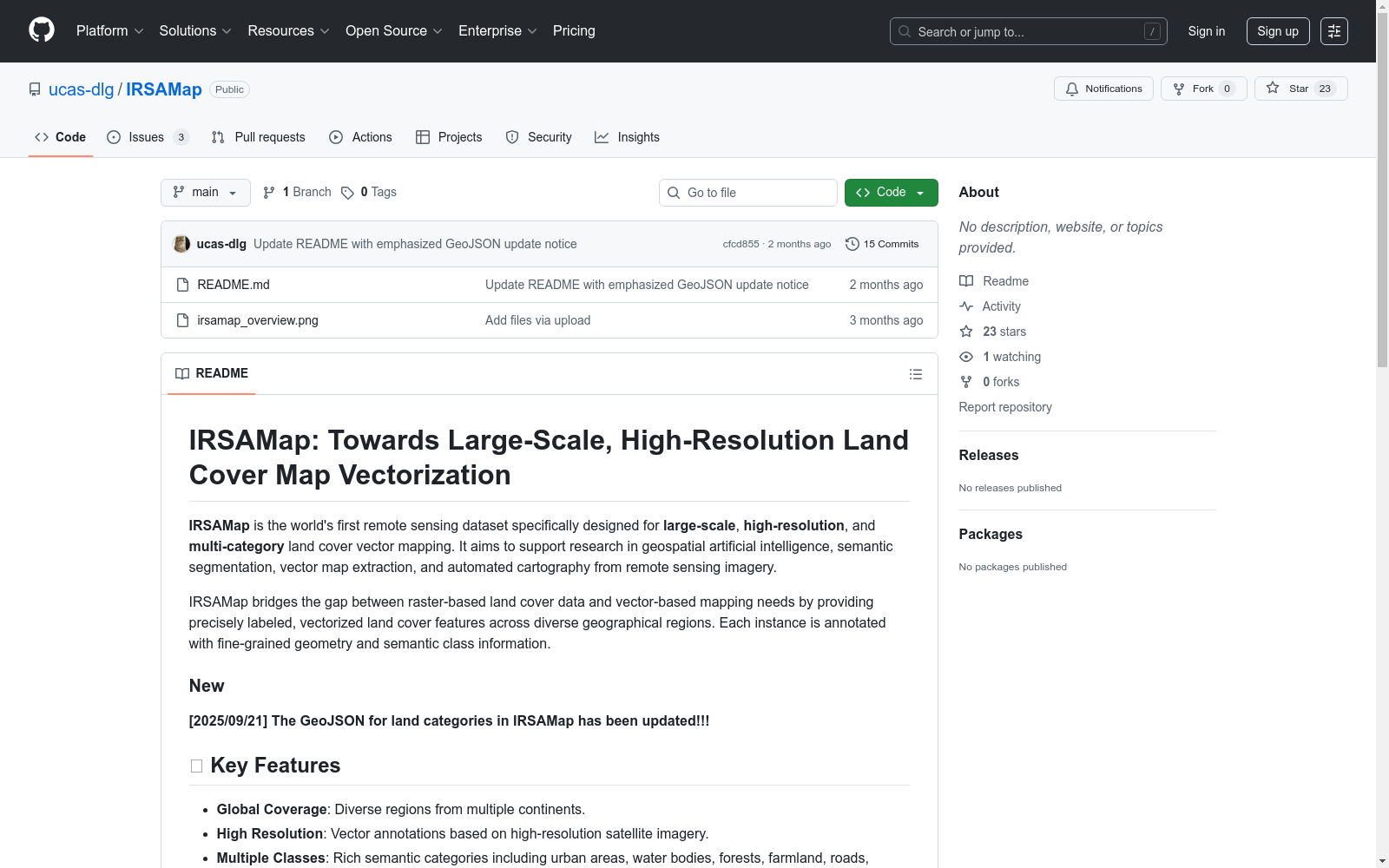1389x868 pixels.
Task: Expand the Solutions menu
Action: (x=195, y=31)
